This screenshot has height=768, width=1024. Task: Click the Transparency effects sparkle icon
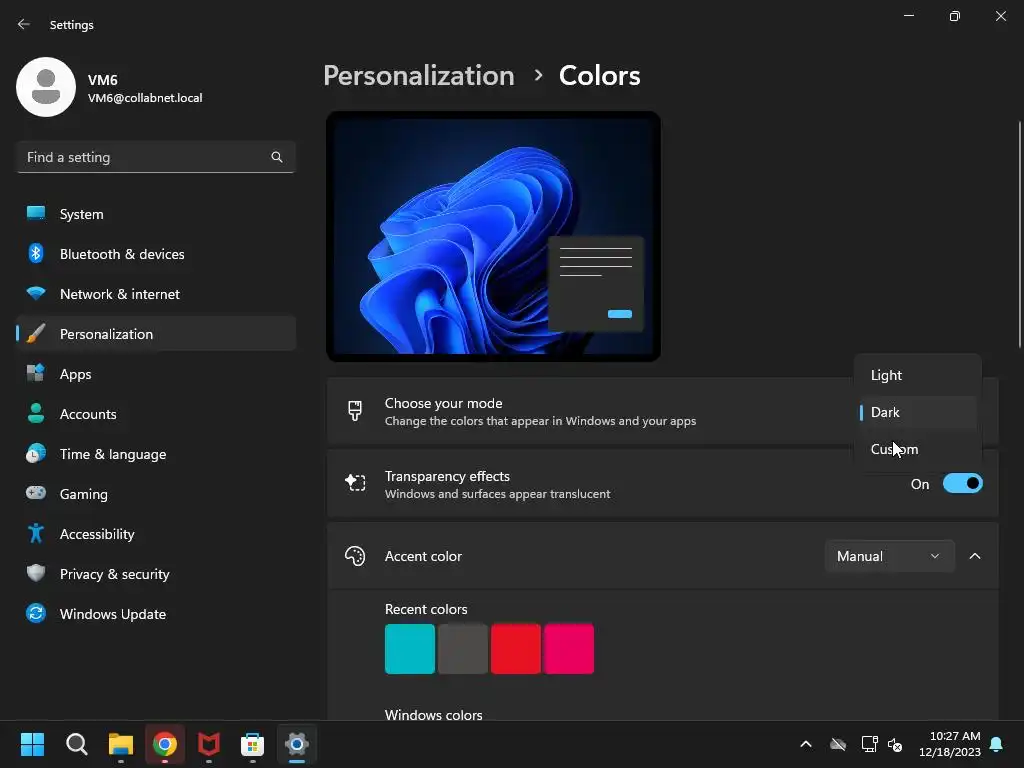pyautogui.click(x=355, y=483)
